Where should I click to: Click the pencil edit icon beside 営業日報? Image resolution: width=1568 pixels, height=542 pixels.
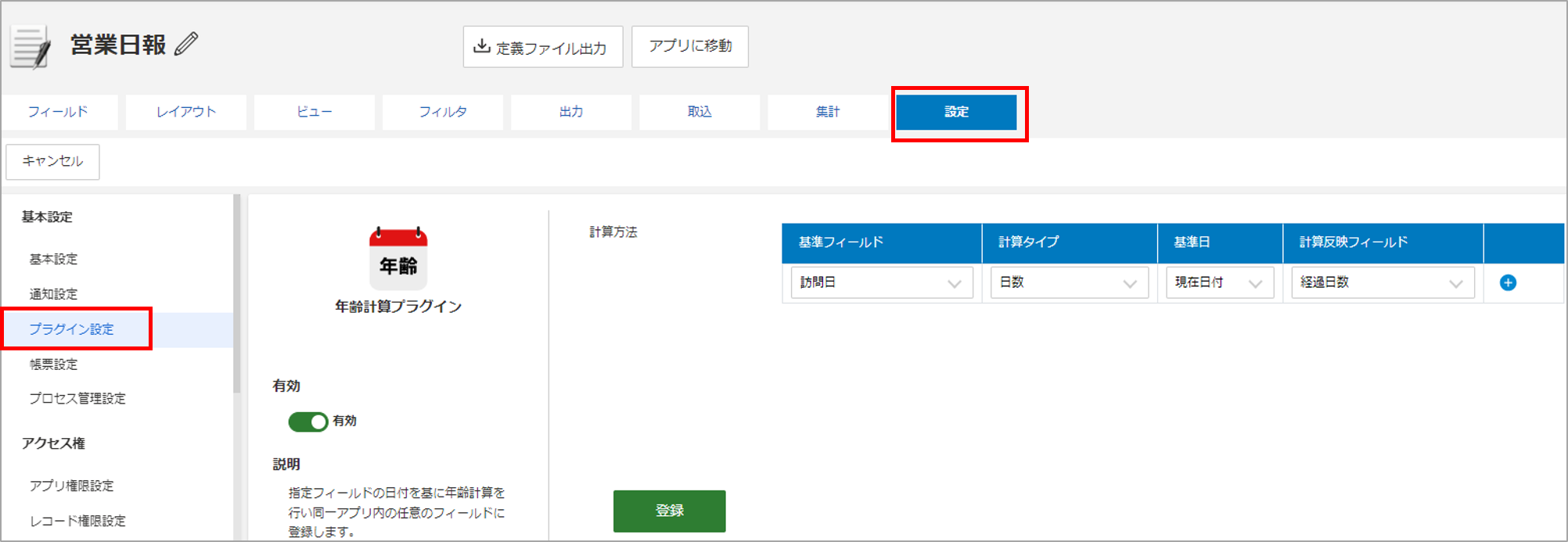[x=186, y=44]
